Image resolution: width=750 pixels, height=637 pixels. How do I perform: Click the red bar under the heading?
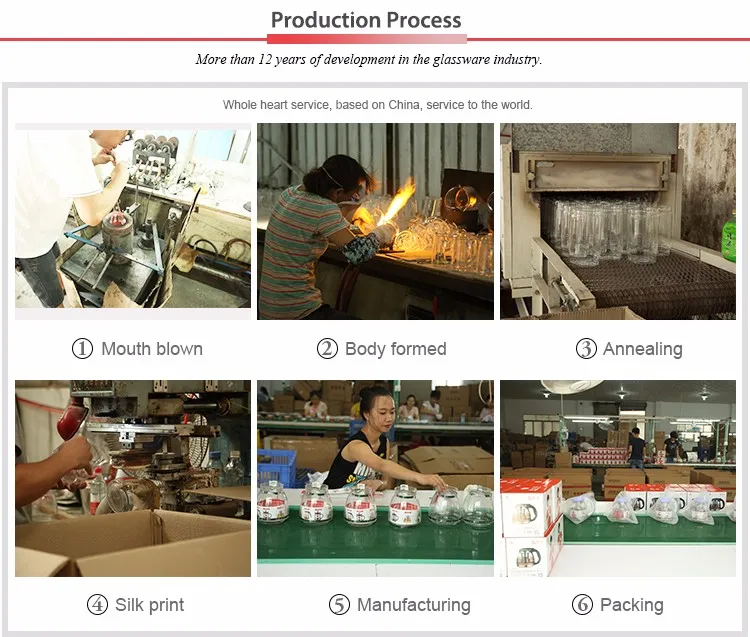[x=367, y=39]
